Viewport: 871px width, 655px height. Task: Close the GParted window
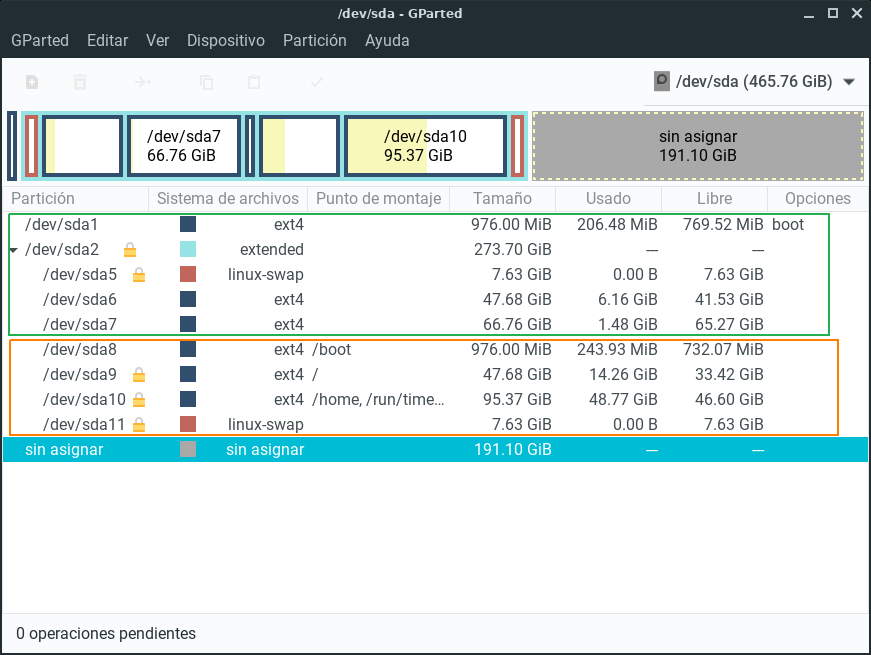click(x=857, y=13)
